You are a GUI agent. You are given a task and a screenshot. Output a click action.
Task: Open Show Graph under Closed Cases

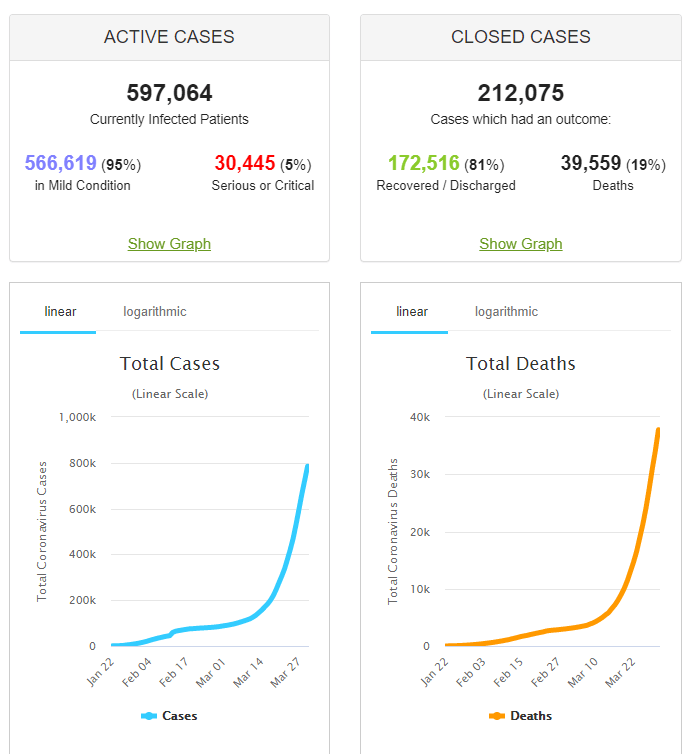[520, 244]
